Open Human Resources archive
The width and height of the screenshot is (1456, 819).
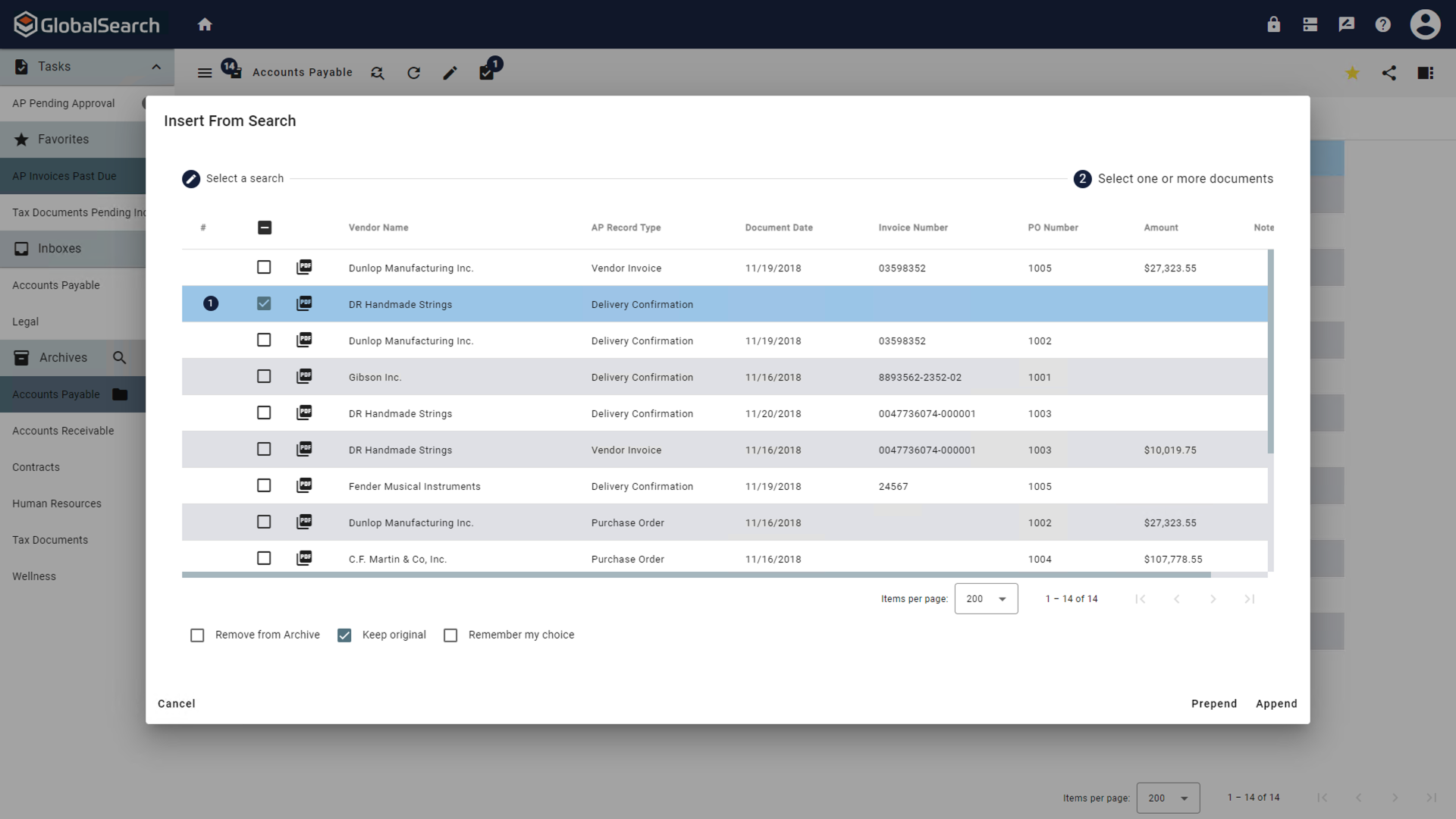pyautogui.click(x=57, y=504)
